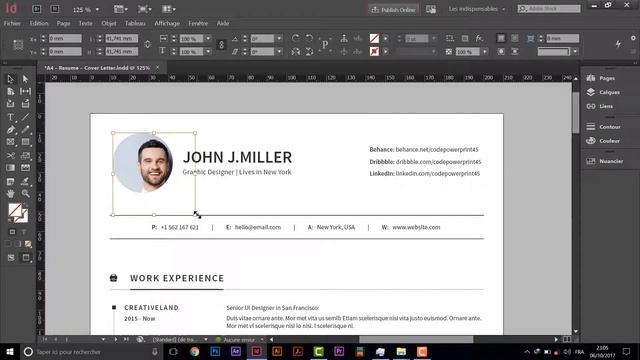Screen dimensions: 640x360
Task: Select the Page tool
Action: coord(11,91)
